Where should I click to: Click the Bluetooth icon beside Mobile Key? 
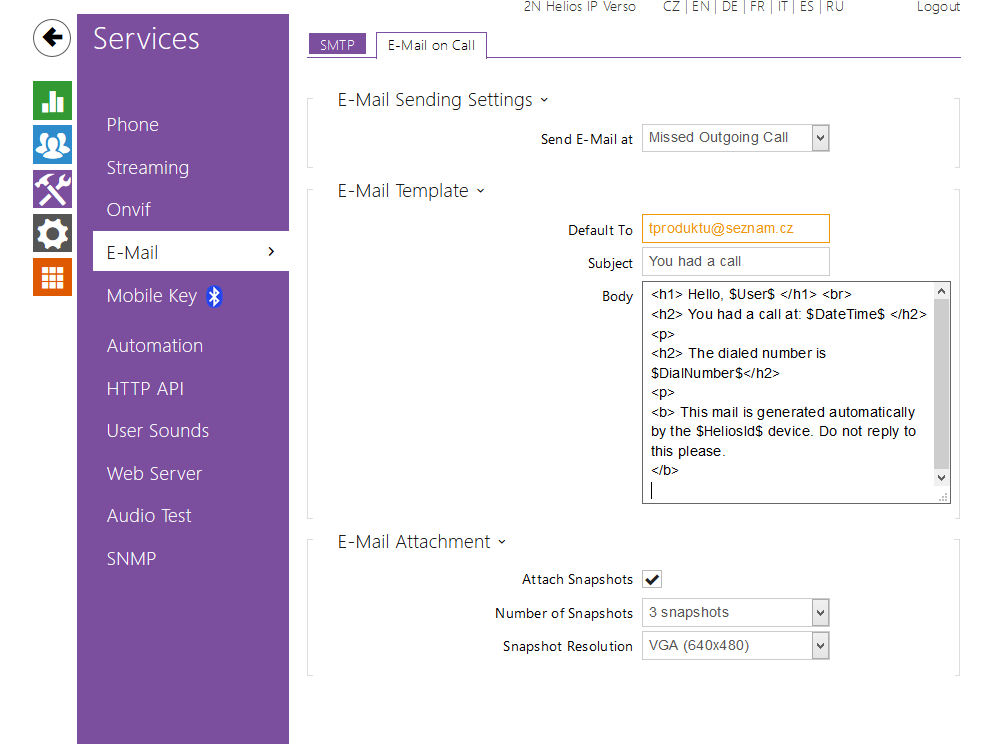point(214,296)
